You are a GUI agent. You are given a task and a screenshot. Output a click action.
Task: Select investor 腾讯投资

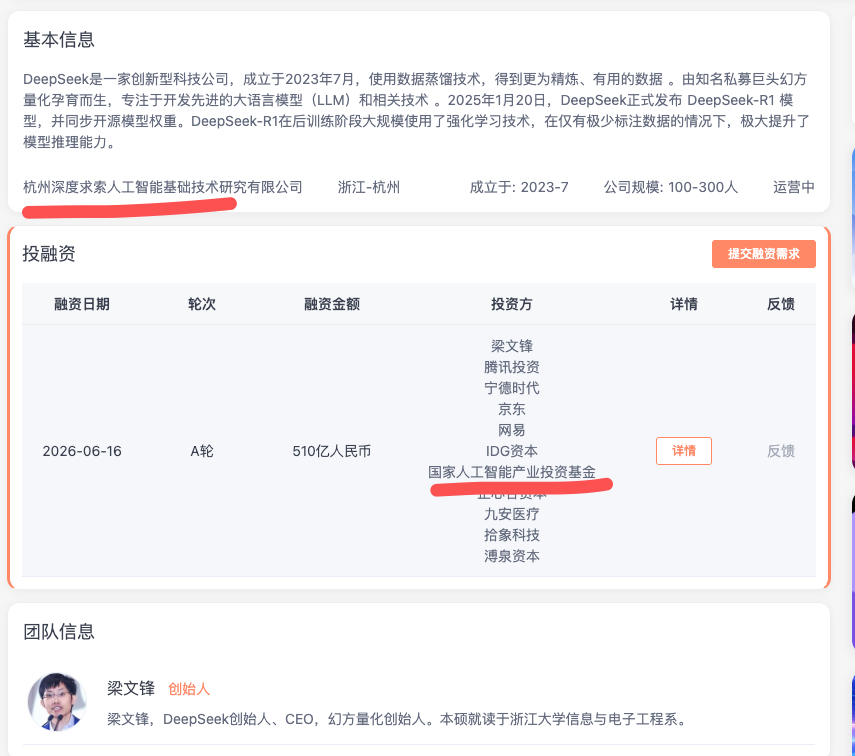click(x=511, y=367)
